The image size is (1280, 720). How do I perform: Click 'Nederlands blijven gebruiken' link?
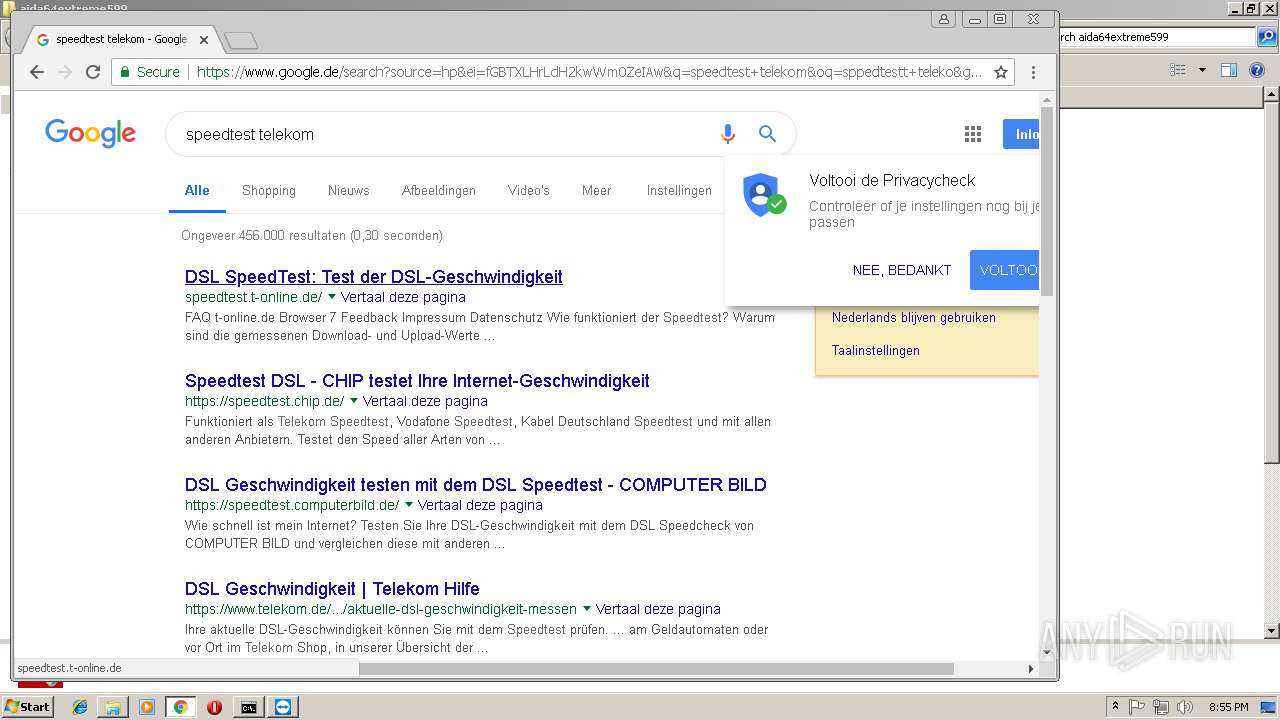pos(914,317)
